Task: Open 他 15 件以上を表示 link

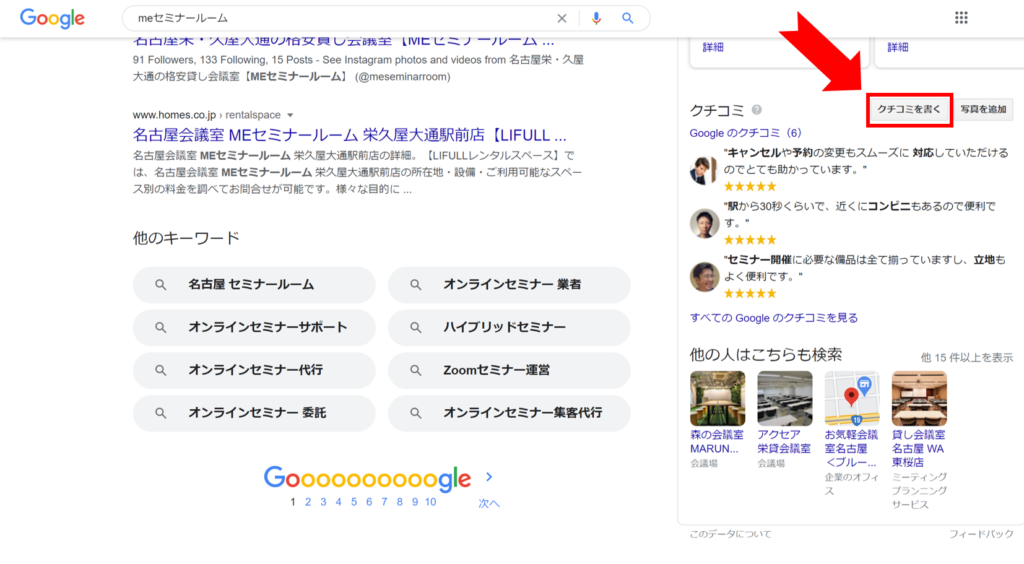Action: pyautogui.click(x=967, y=358)
